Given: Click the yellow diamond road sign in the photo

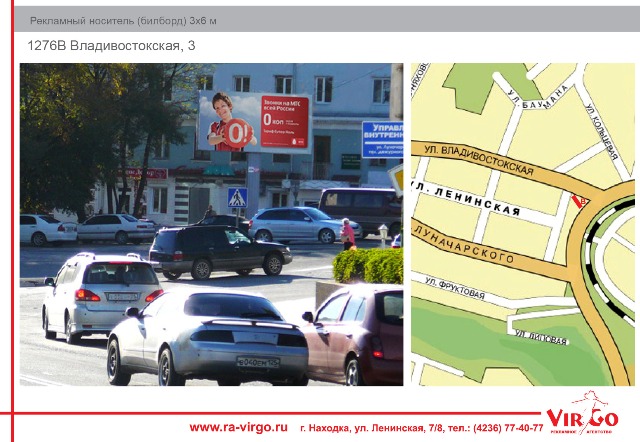Looking at the screenshot, I should tap(397, 174).
